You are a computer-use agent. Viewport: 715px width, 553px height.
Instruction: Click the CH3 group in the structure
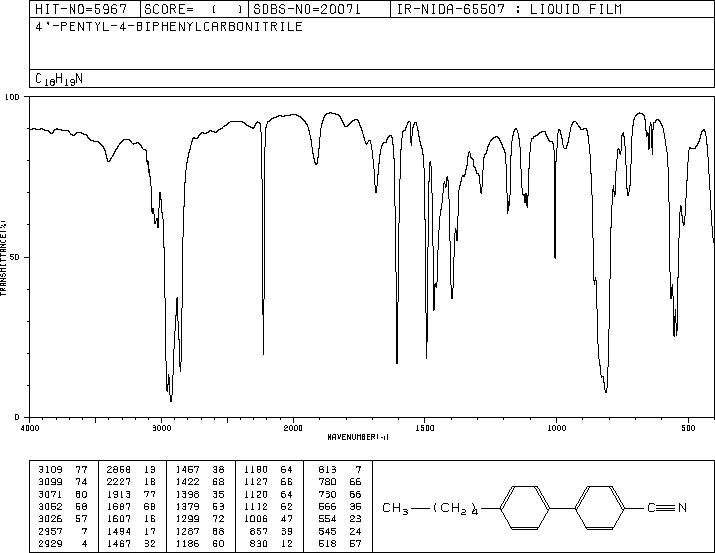click(x=395, y=508)
